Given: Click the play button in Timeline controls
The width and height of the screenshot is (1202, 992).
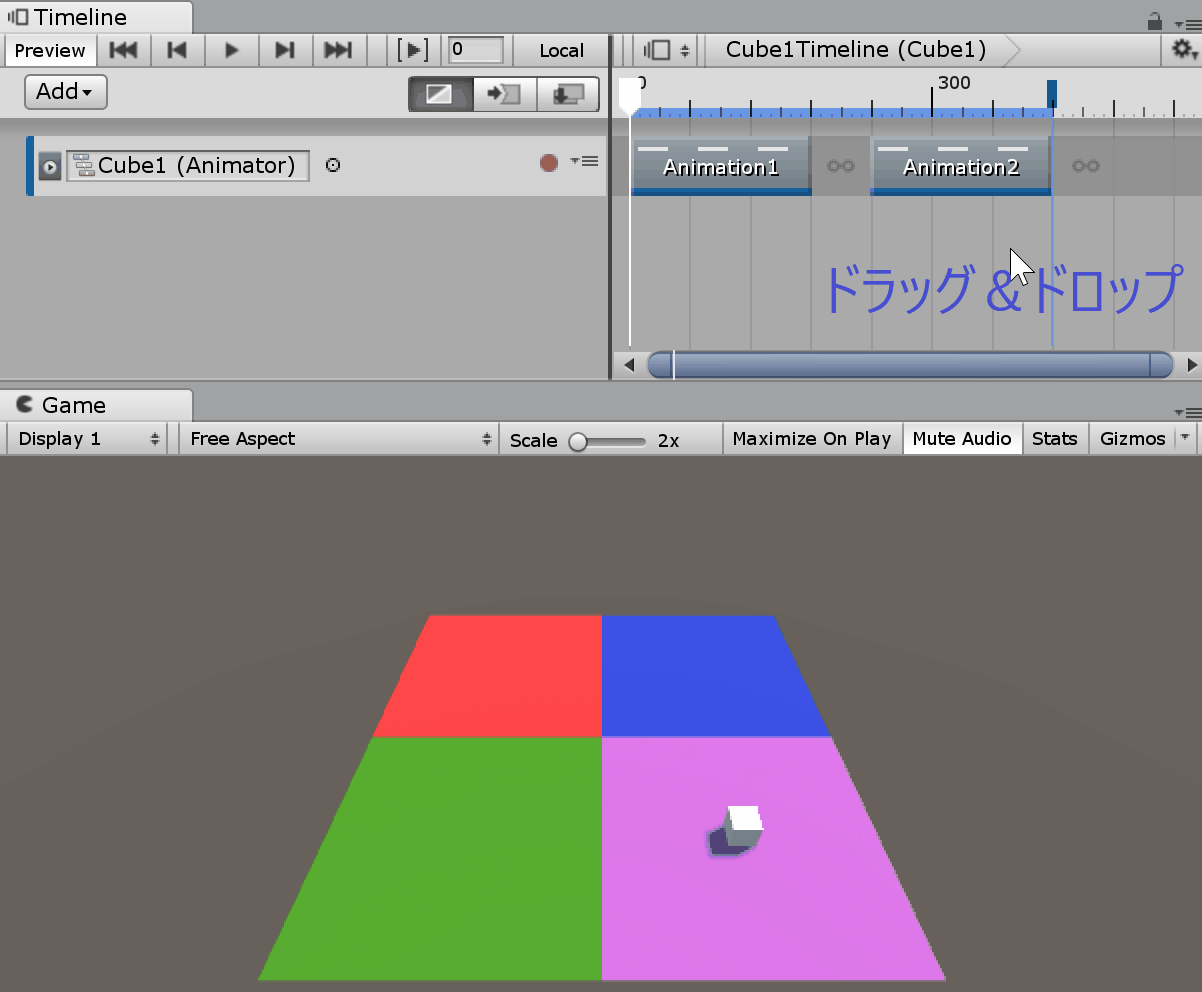Looking at the screenshot, I should click(x=231, y=50).
